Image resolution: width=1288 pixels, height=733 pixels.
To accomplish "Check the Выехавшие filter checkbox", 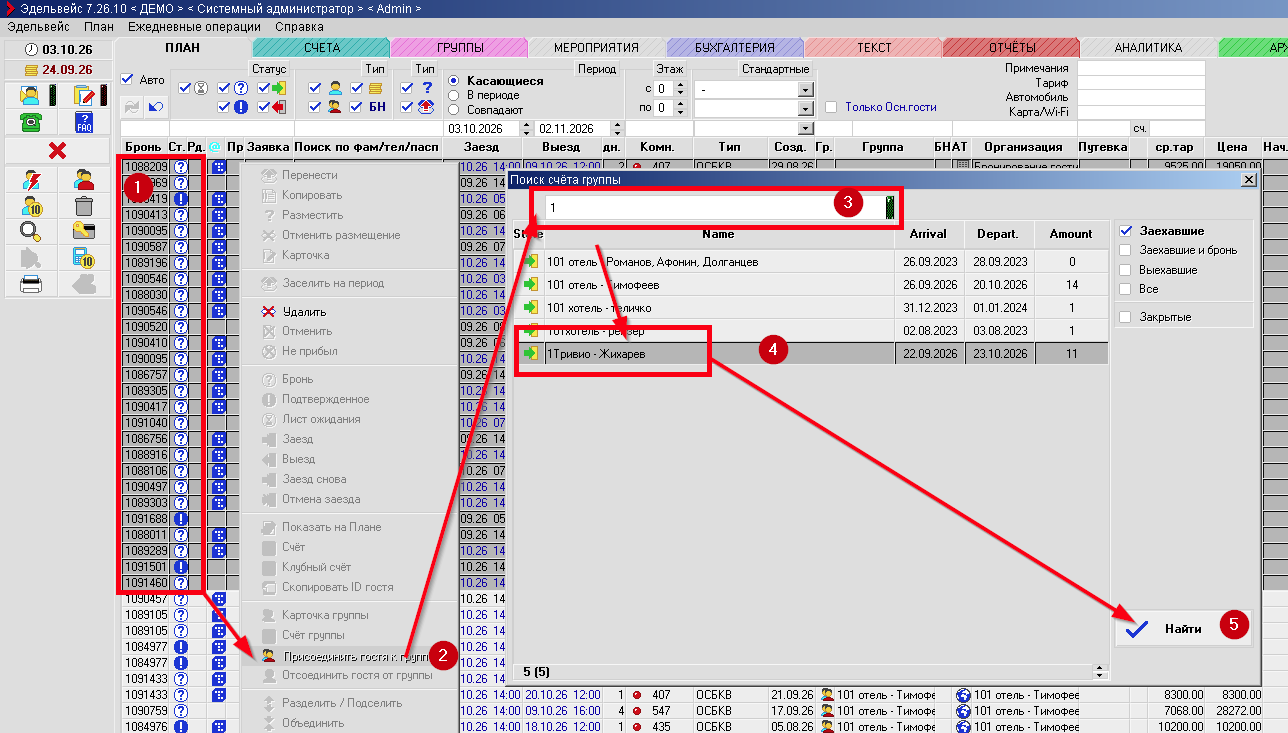I will click(1127, 270).
